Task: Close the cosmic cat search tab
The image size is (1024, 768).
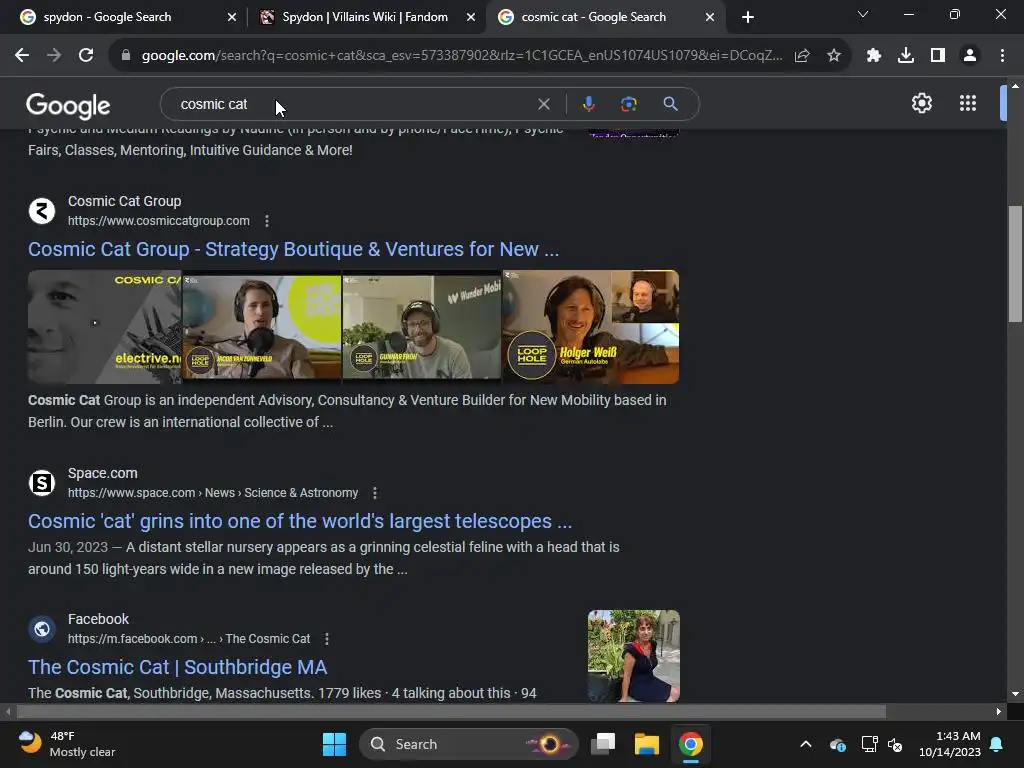Action: coord(709,18)
